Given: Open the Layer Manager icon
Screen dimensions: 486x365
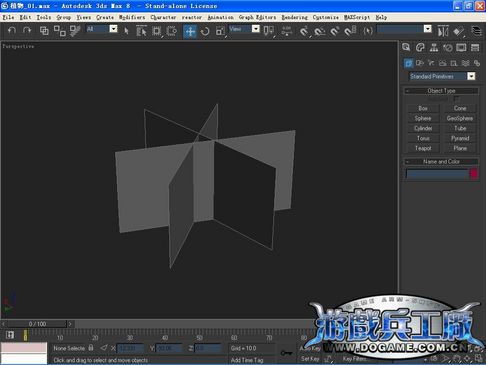Looking at the screenshot, I should click(476, 31).
